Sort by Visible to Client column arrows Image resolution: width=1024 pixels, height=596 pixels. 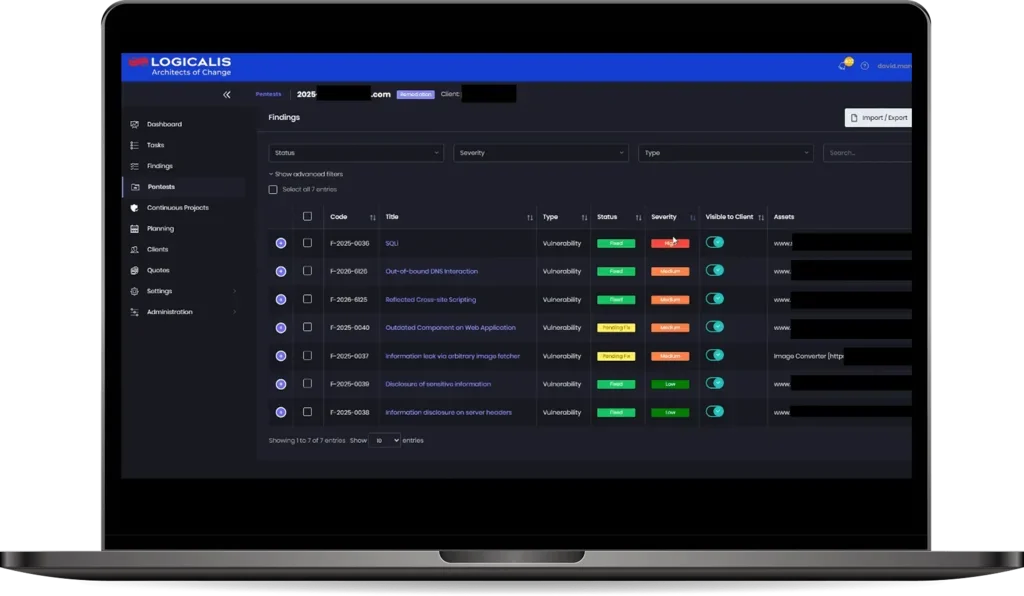(x=761, y=217)
